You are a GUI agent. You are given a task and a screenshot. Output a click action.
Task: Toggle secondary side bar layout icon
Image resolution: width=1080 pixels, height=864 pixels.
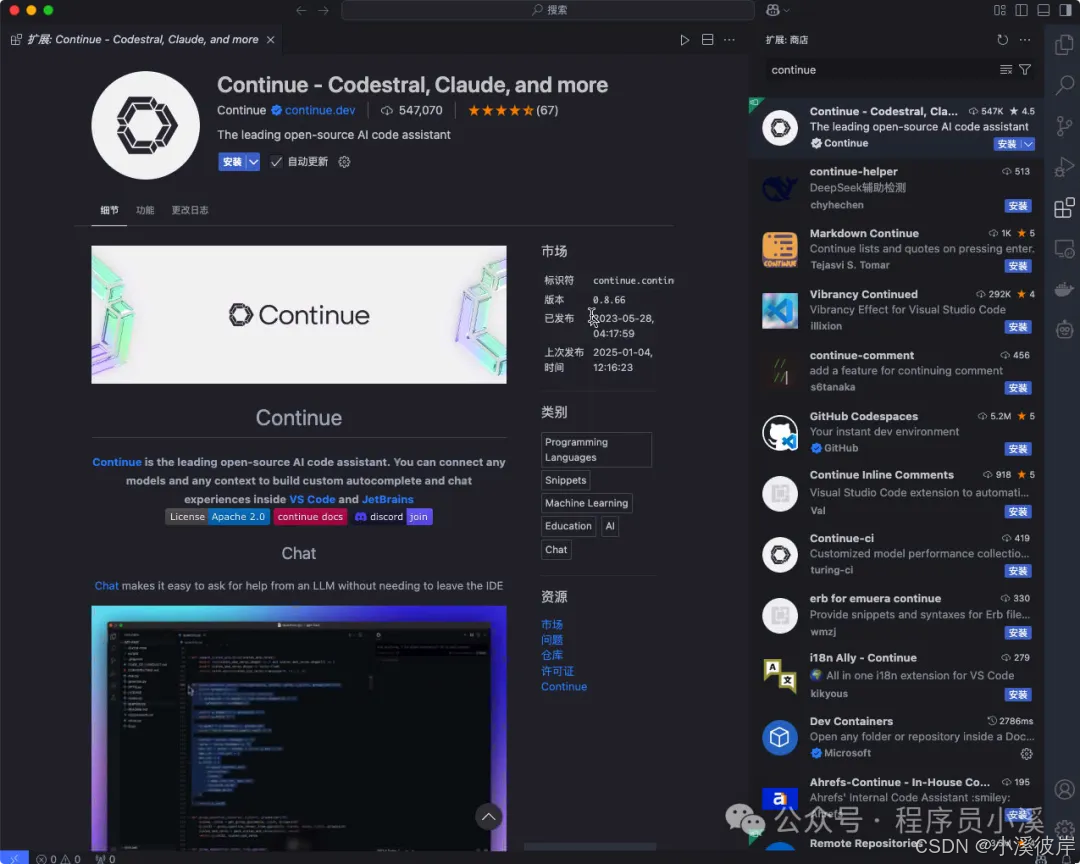pos(1066,10)
